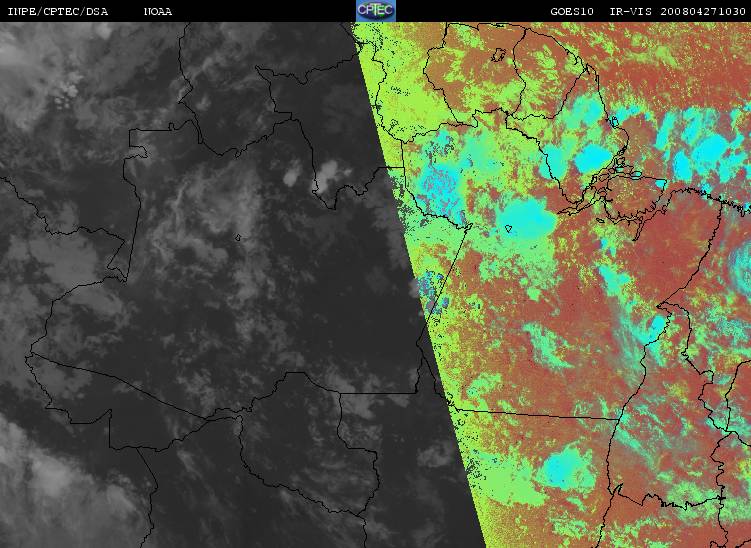This screenshot has height=548, width=751.
Task: Click the INPE/CPTEC/DSA header text
Action: tap(58, 12)
